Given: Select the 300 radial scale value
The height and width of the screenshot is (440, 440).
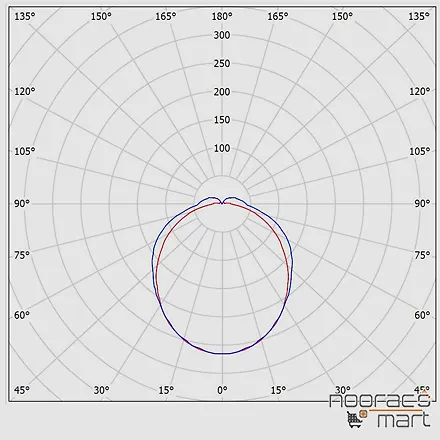Looking at the screenshot, I should tap(222, 35).
